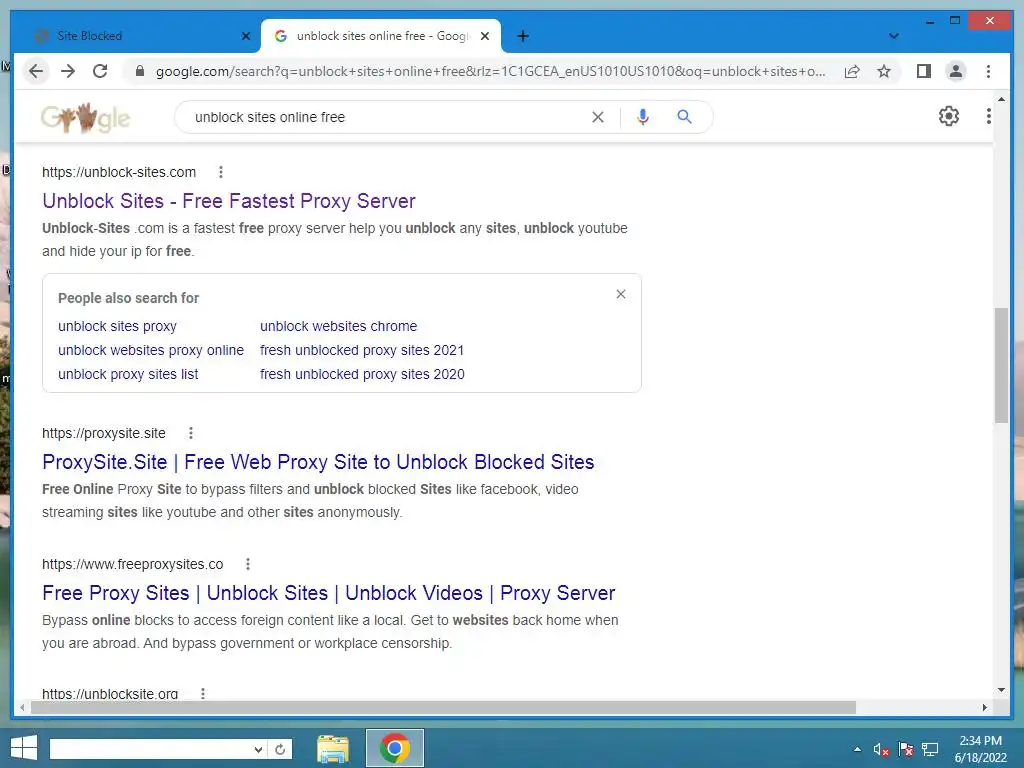Open Google quick settings gear
1024x768 pixels.
948,116
